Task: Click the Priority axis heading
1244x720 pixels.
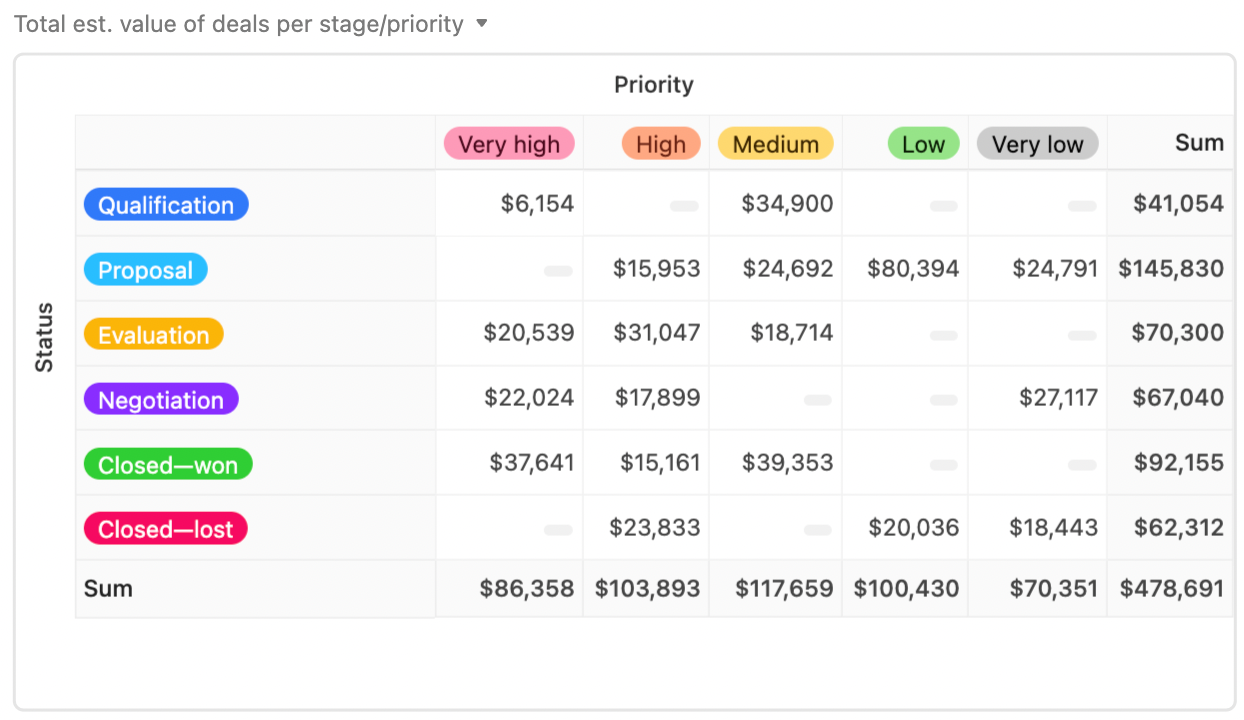Action: pos(654,85)
